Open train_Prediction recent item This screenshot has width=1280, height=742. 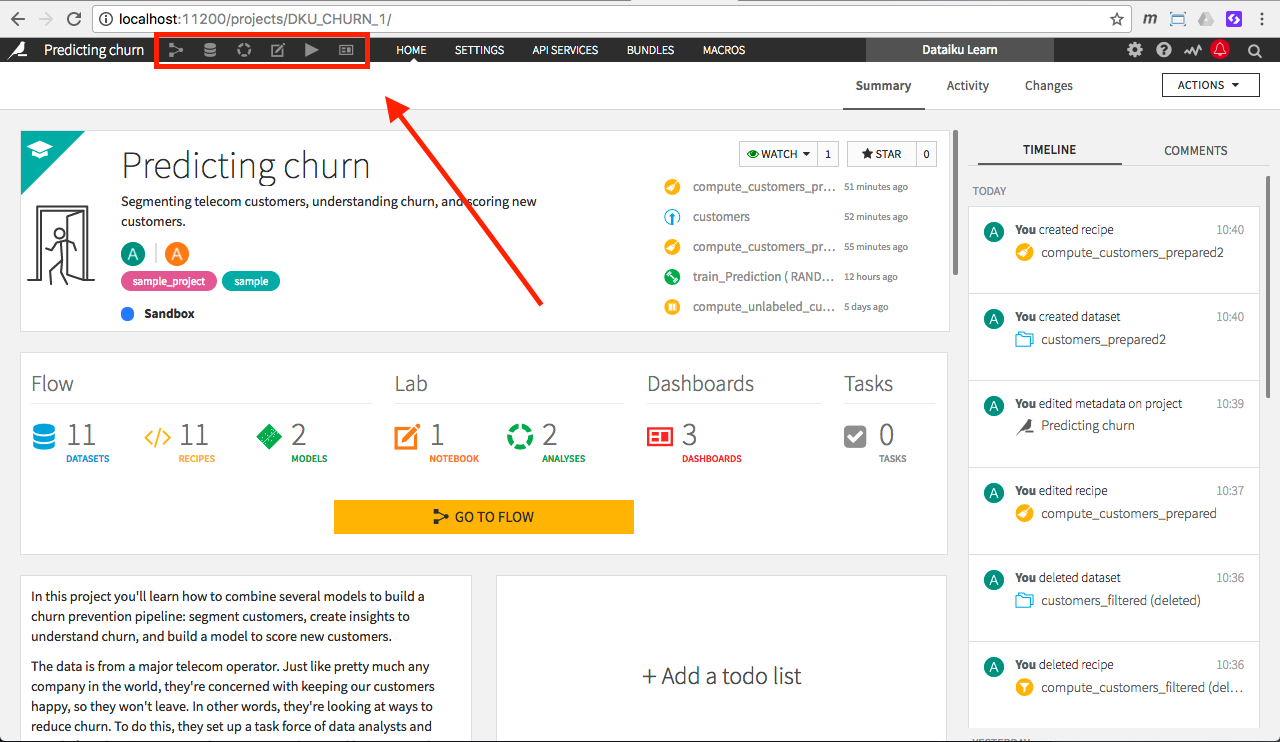764,277
